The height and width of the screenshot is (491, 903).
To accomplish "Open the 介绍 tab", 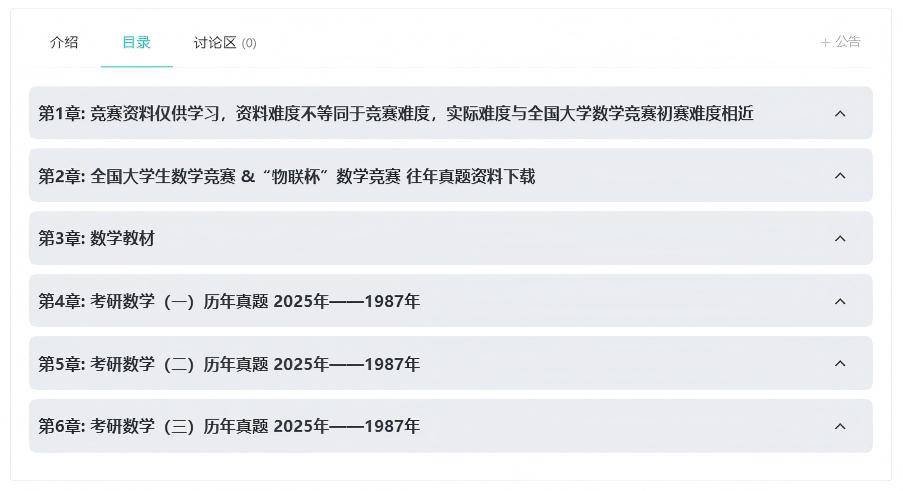I will point(64,42).
